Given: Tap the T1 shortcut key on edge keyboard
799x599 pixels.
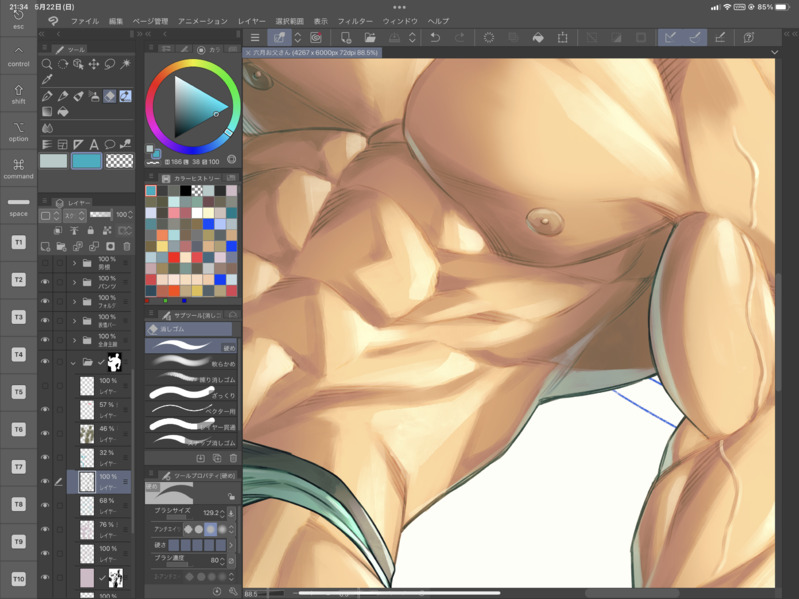Looking at the screenshot, I should click(18, 242).
